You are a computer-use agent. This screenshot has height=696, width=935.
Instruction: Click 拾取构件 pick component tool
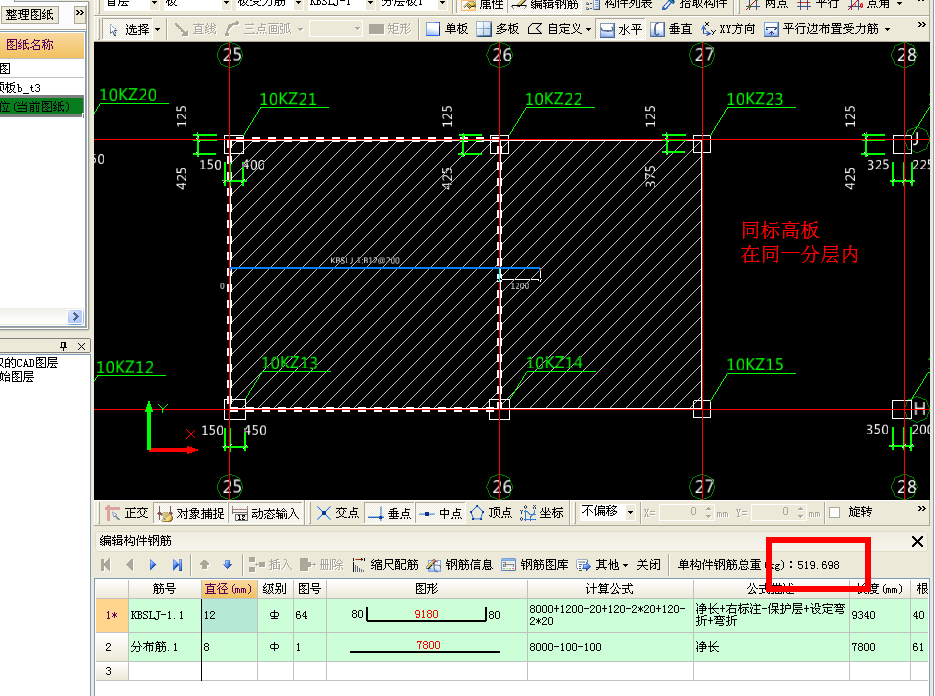(694, 5)
